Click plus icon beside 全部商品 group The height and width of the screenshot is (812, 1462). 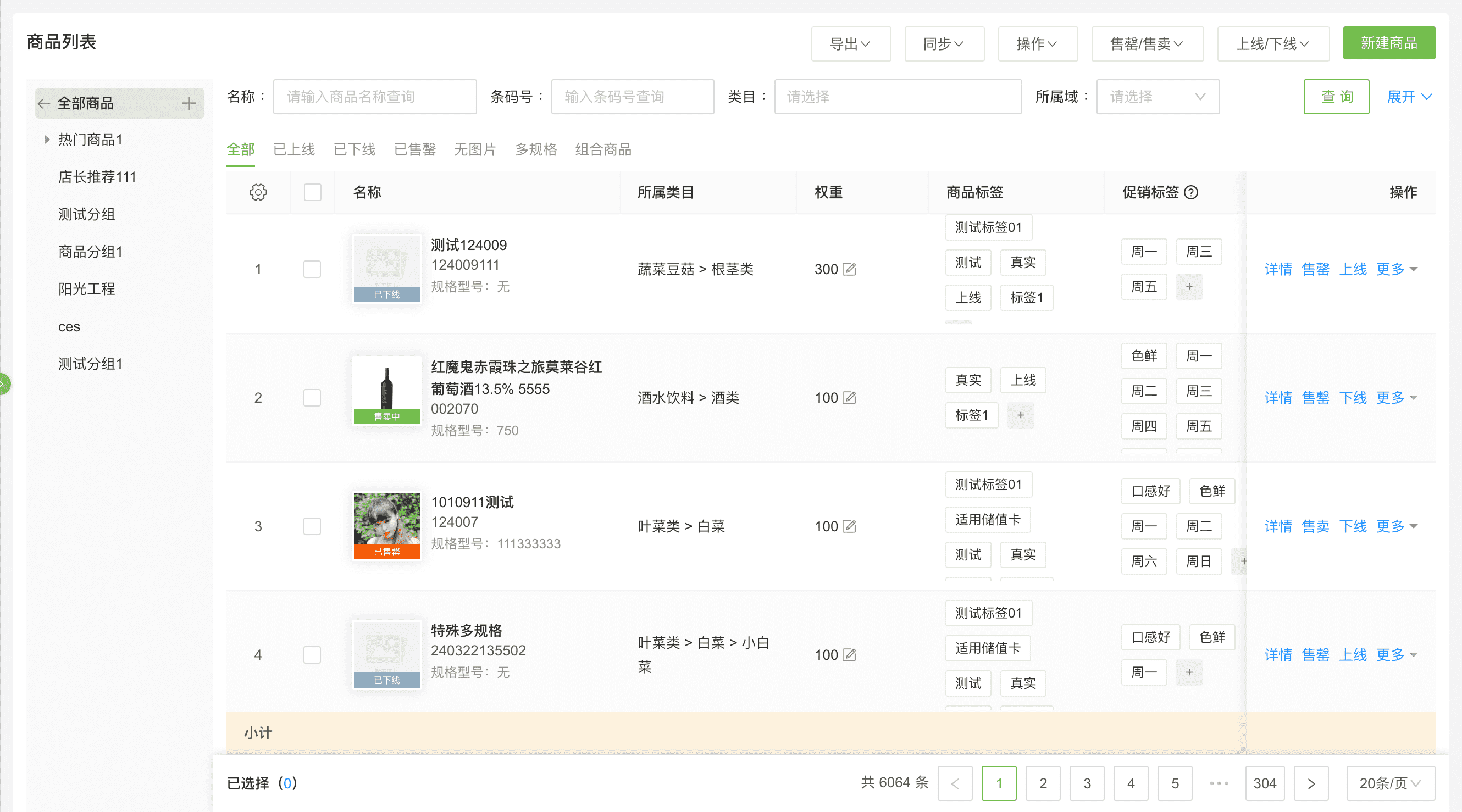189,103
